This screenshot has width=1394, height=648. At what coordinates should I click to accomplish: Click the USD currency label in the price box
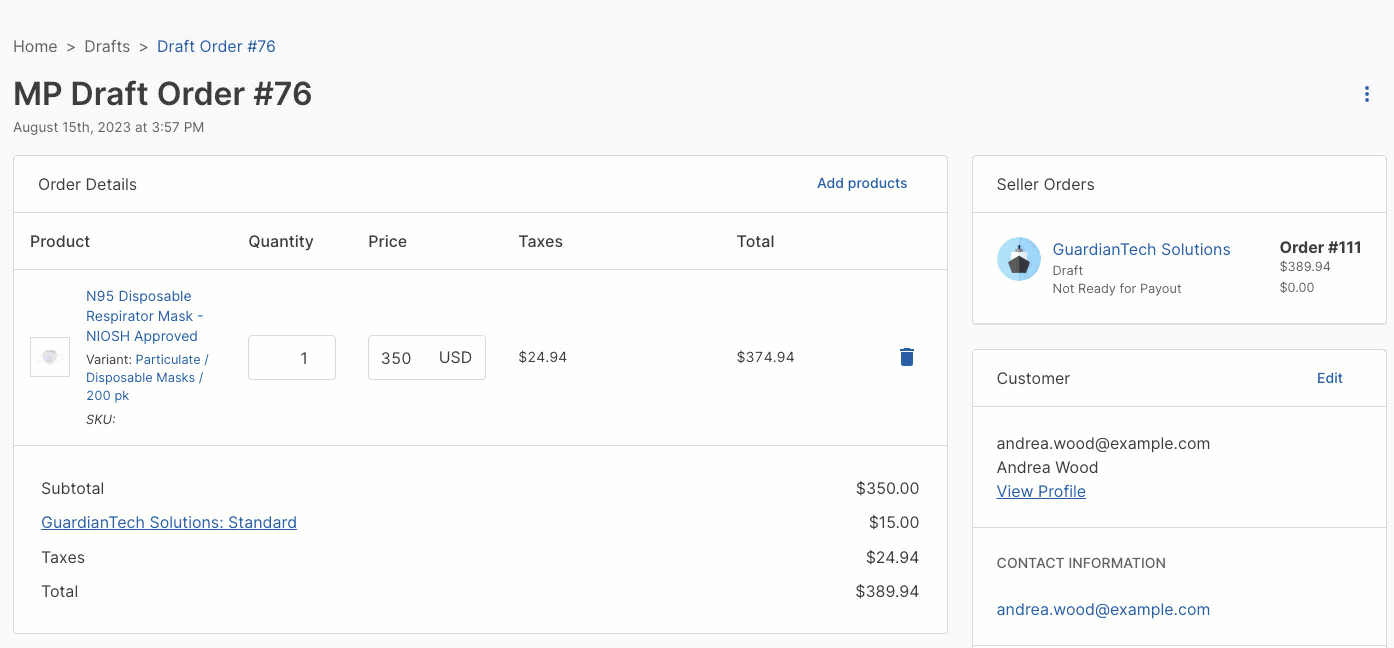pos(455,358)
